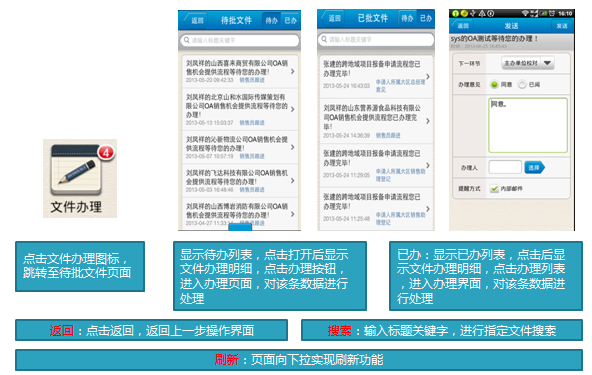The width and height of the screenshot is (592, 375).
Task: Tap the alarm clock icon in status bar
Action: [552, 14]
